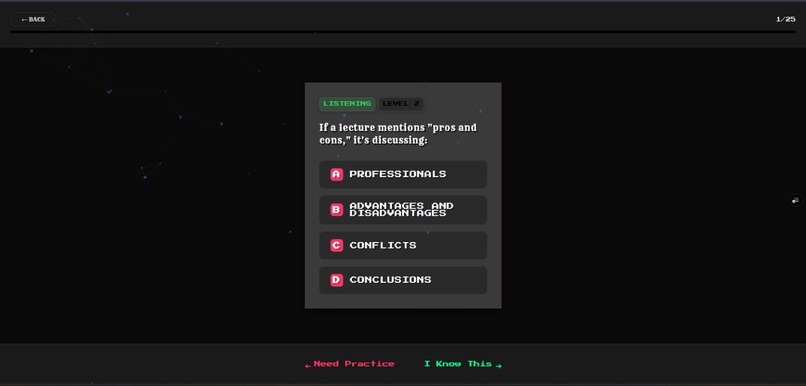Click the 1/25 progress counter
The height and width of the screenshot is (386, 806).
(785, 20)
